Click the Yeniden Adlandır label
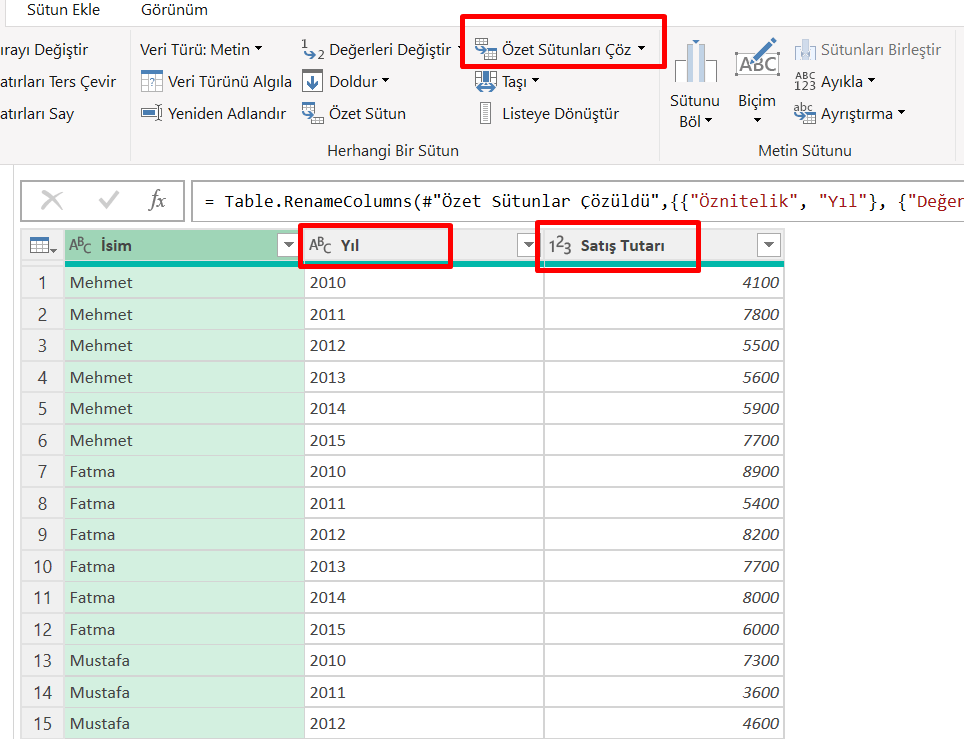 click(x=227, y=114)
